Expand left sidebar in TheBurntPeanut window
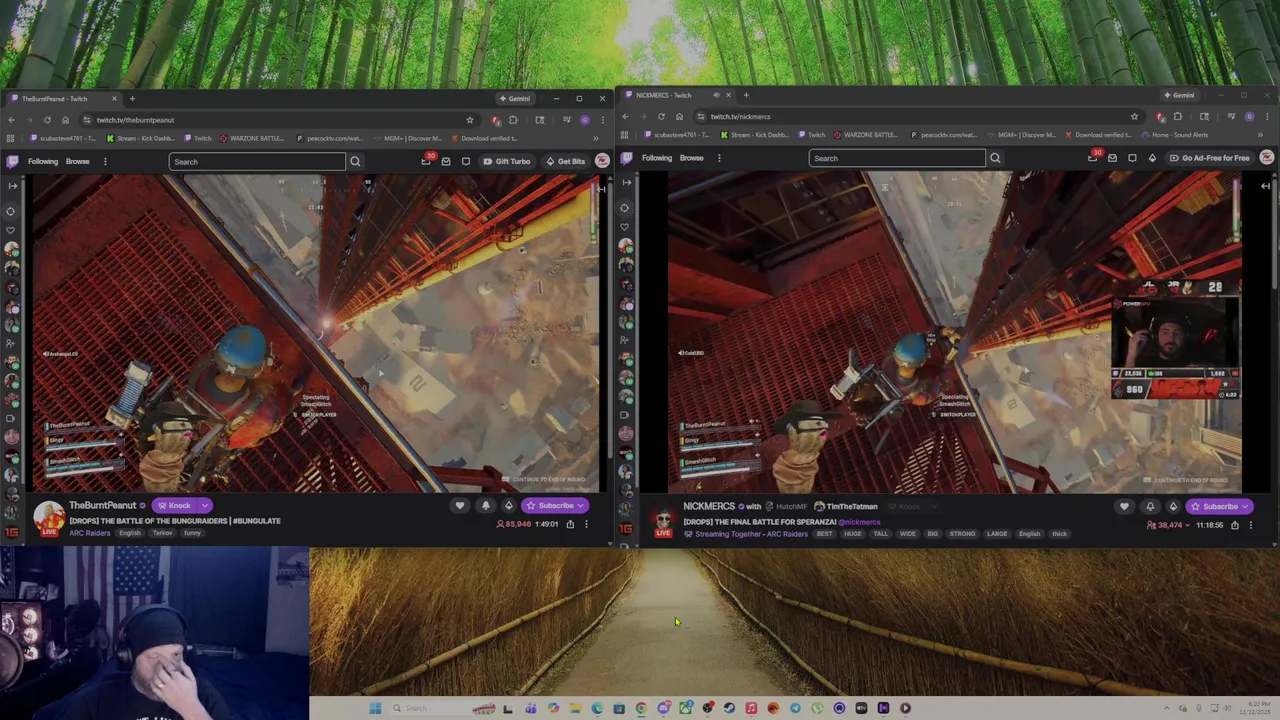 (x=12, y=186)
